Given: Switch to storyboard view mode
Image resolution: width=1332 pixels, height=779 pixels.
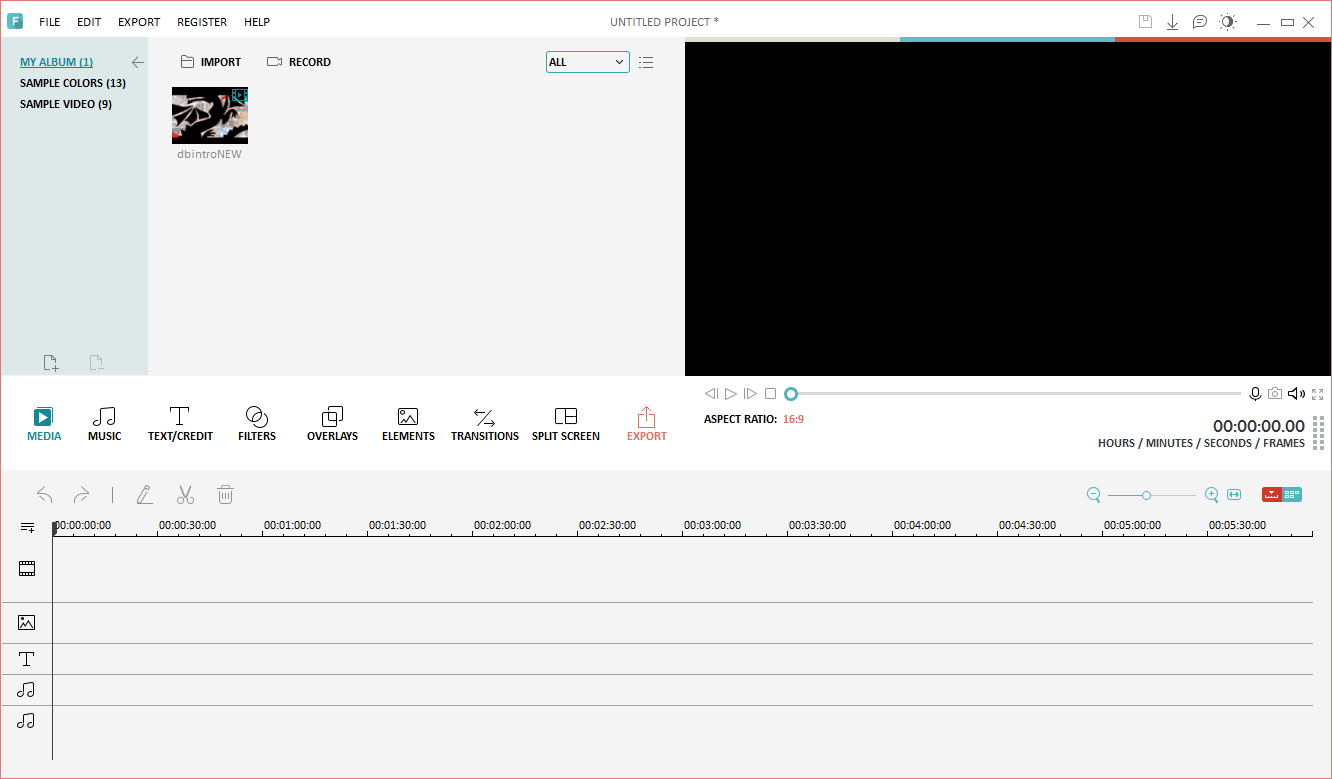Looking at the screenshot, I should (1292, 494).
